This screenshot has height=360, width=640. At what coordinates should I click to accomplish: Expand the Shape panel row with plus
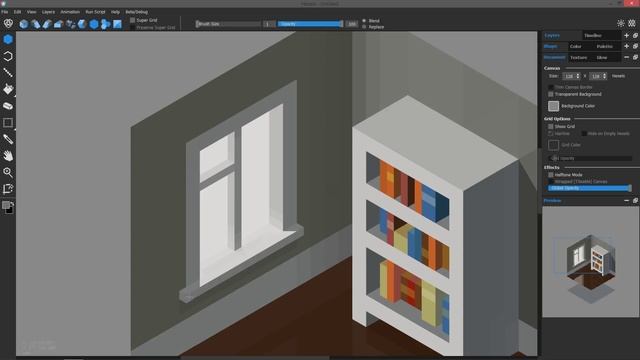point(627,47)
